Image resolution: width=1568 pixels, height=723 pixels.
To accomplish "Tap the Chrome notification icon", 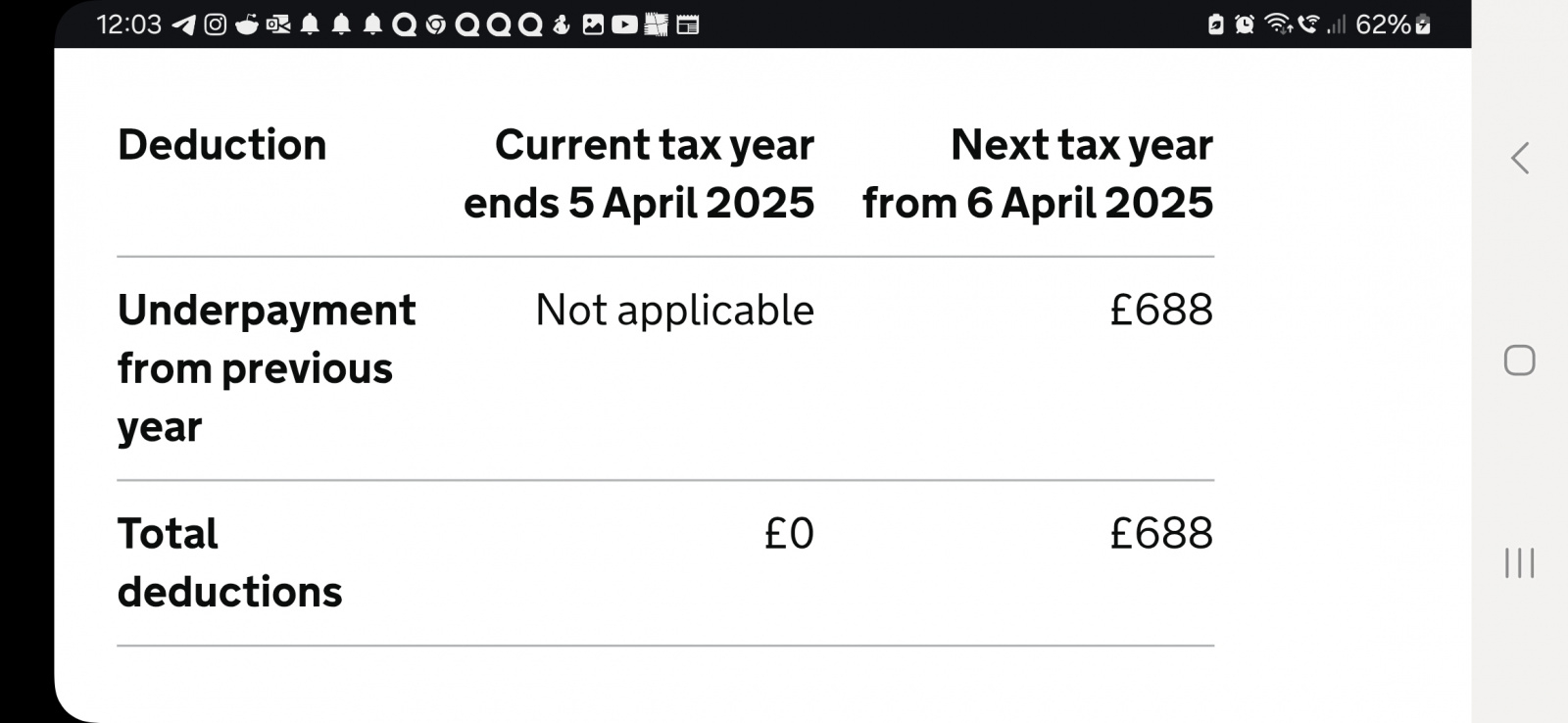I will click(x=436, y=24).
